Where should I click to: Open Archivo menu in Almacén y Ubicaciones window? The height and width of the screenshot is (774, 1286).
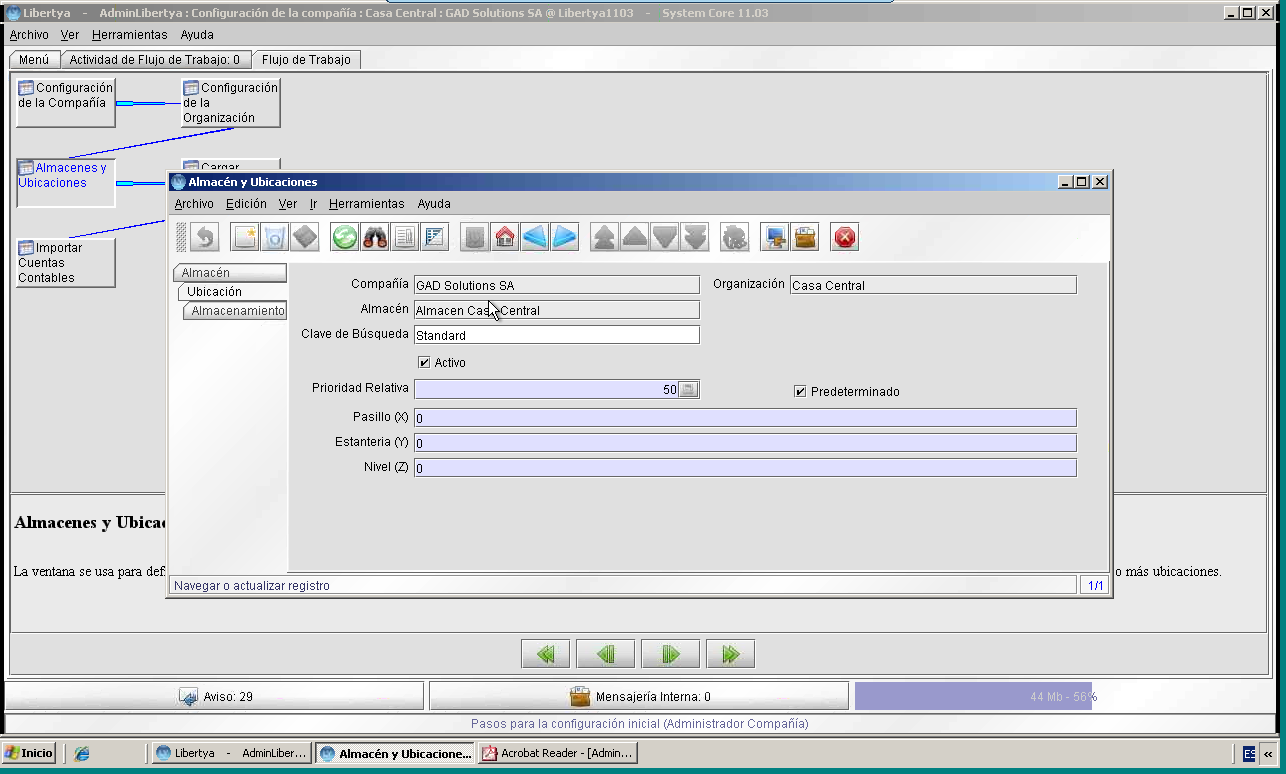click(194, 204)
